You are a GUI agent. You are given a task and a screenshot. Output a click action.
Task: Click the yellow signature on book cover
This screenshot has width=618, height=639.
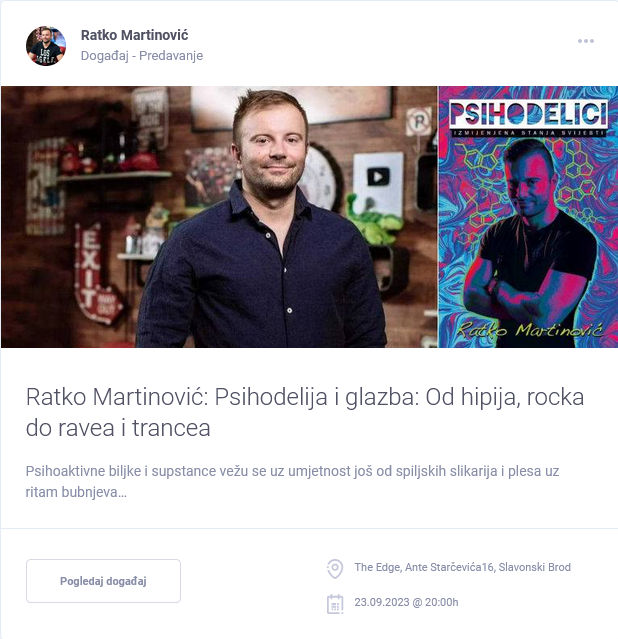[529, 329]
